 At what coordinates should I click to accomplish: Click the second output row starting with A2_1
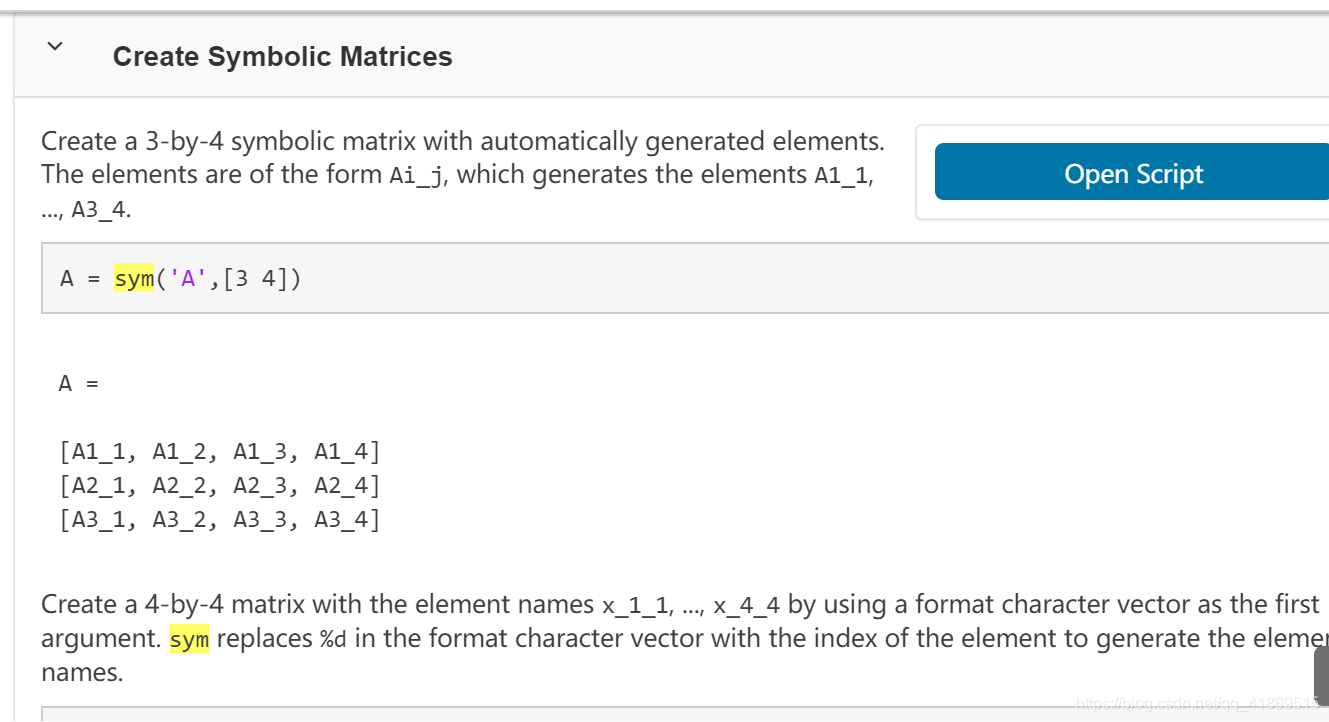tap(220, 486)
